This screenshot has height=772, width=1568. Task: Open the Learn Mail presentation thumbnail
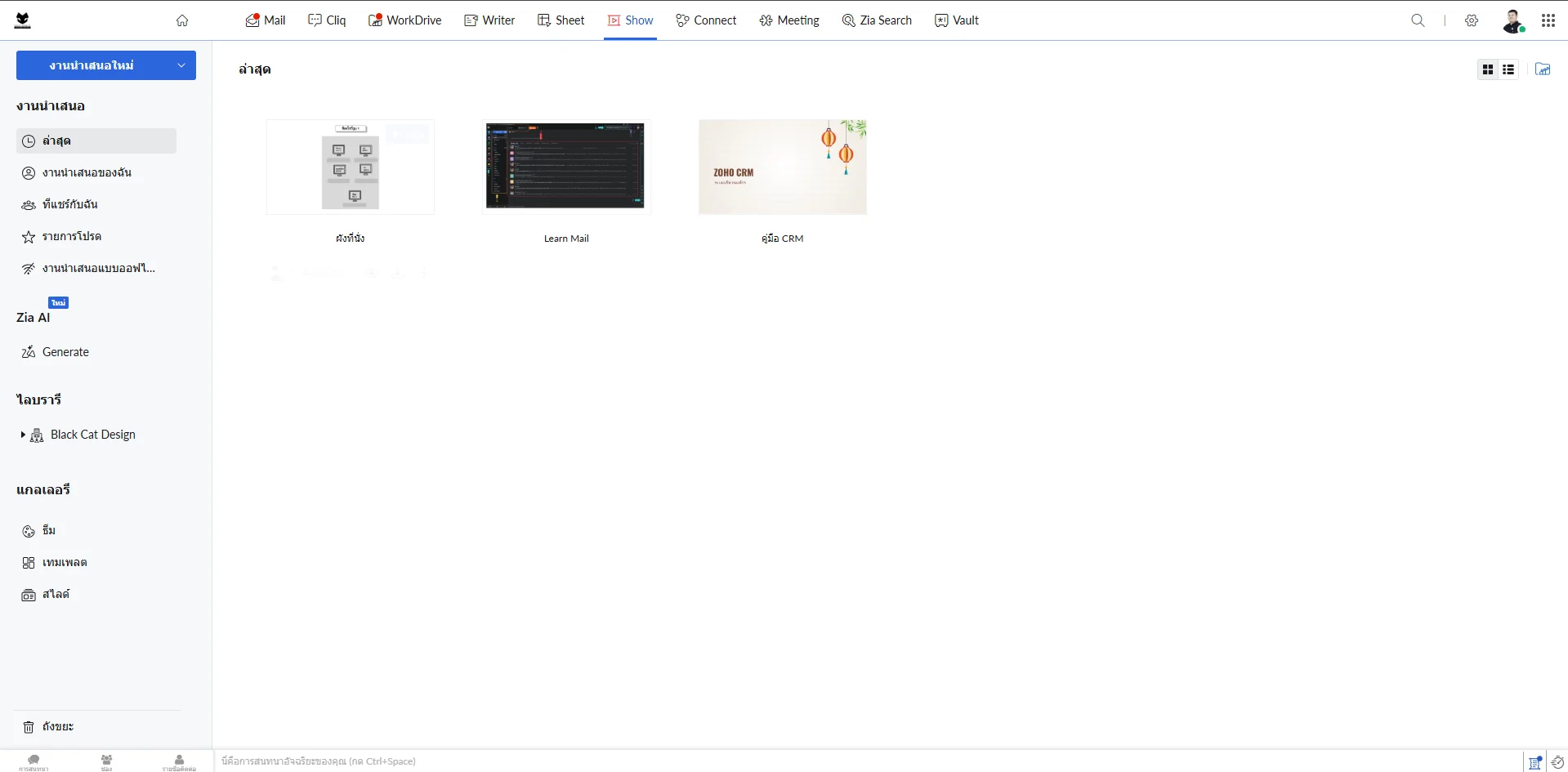pyautogui.click(x=565, y=167)
